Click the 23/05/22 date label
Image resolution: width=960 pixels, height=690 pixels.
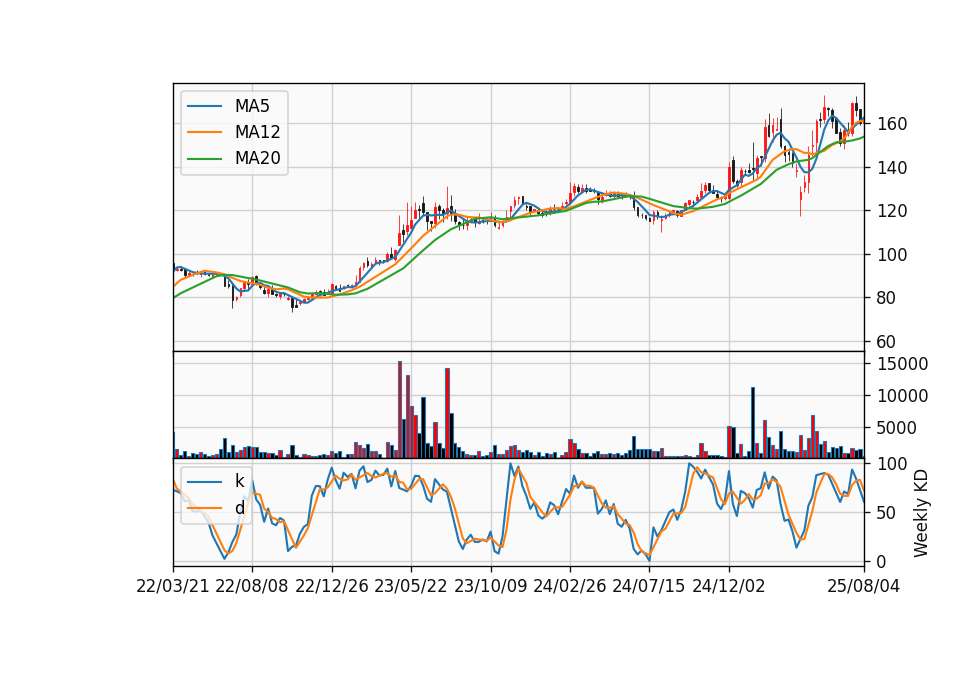click(x=411, y=586)
